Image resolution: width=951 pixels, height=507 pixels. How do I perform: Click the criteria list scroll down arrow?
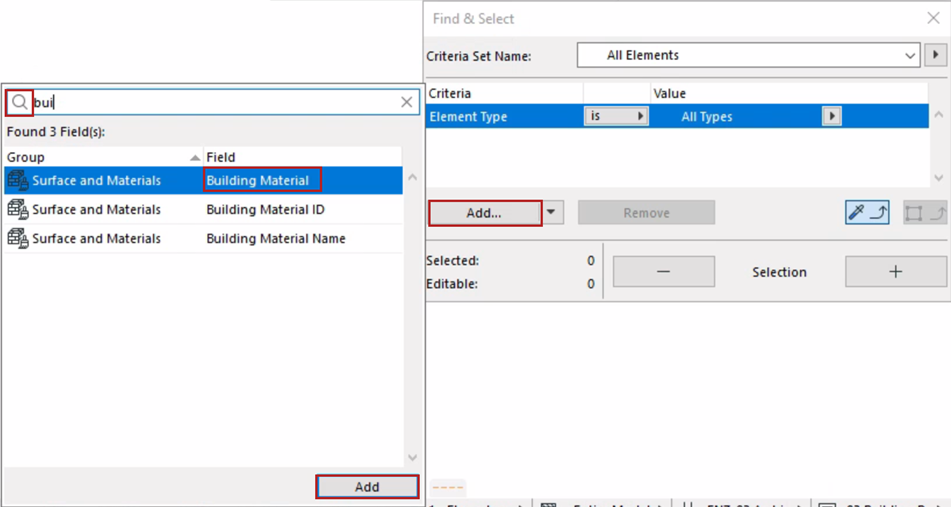point(939,178)
